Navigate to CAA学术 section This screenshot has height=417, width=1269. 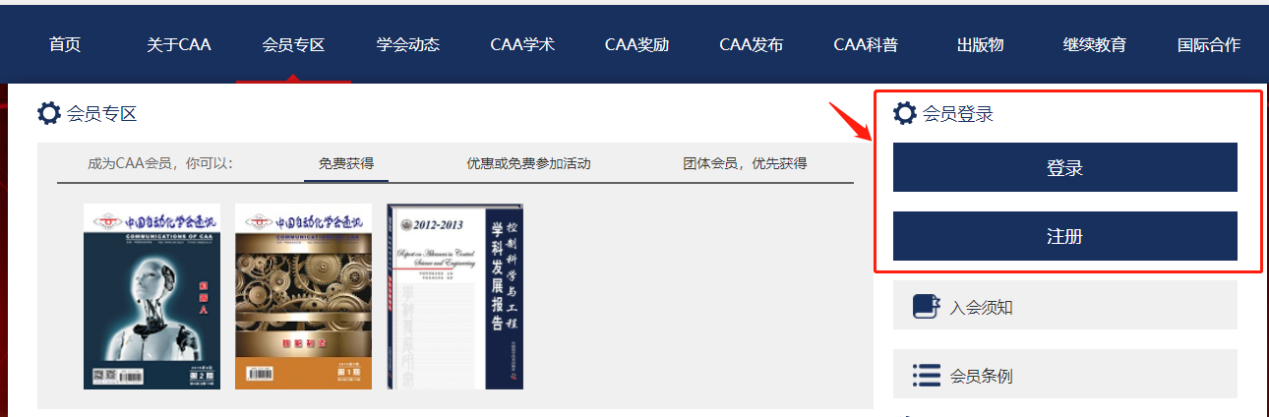pos(522,45)
